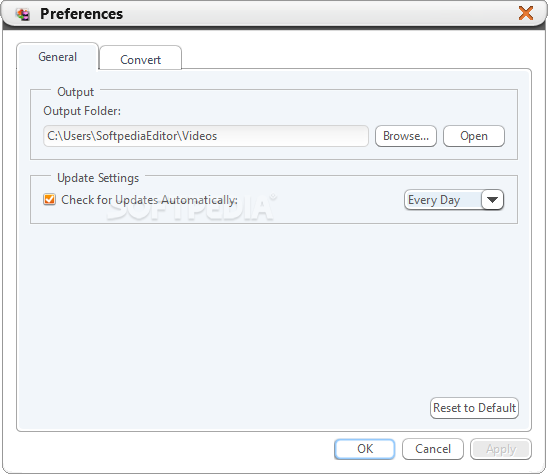
Task: Confirm the settings with OK
Action: 365,449
